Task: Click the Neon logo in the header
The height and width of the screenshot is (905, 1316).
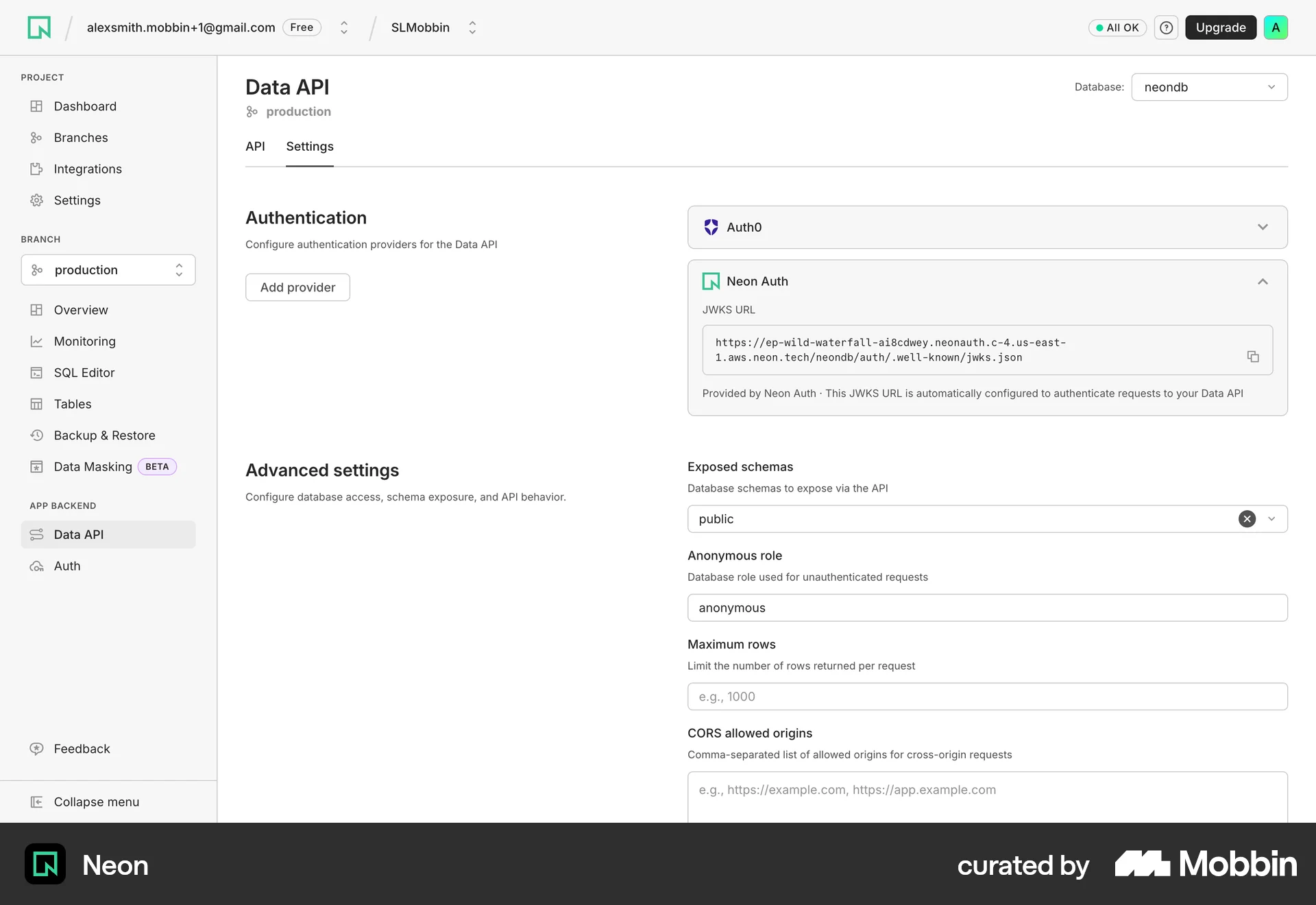Action: pos(39,27)
